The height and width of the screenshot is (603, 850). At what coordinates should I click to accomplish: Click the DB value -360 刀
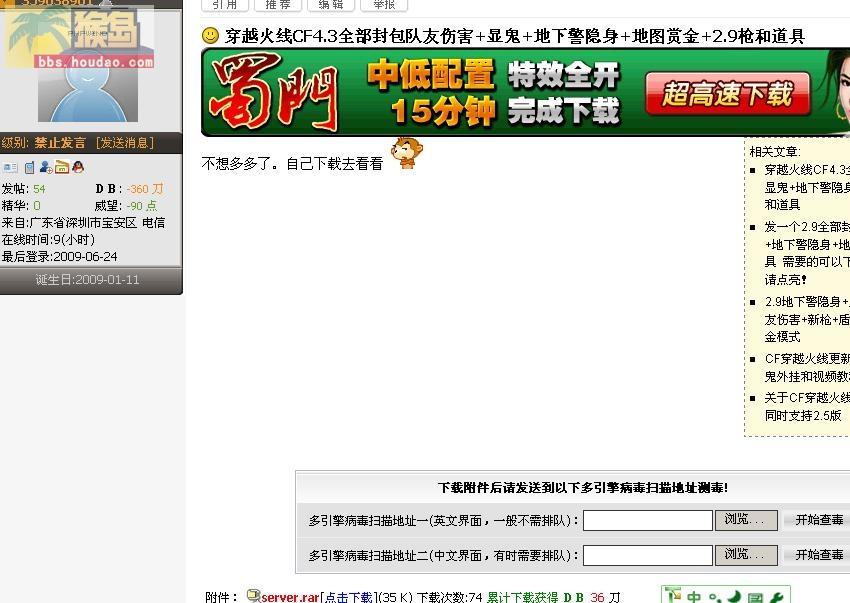coord(145,189)
